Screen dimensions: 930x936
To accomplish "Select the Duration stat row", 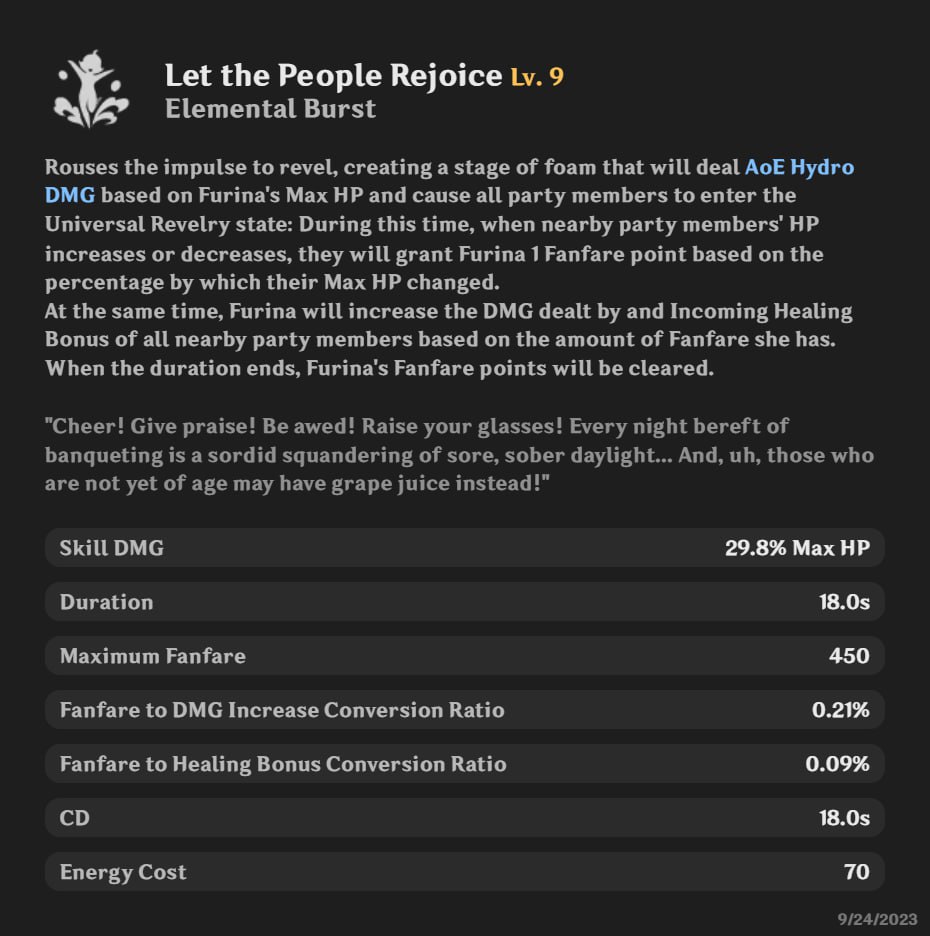I will coord(464,602).
